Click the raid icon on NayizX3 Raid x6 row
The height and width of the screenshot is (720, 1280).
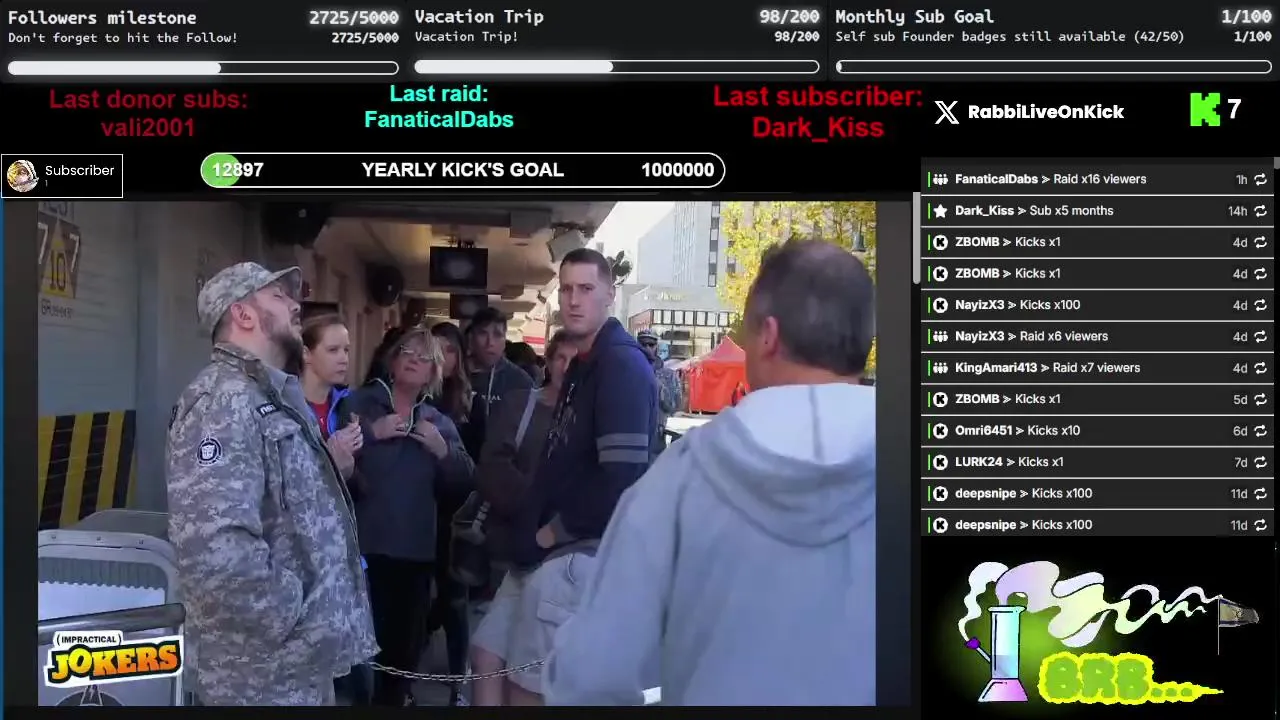(940, 337)
